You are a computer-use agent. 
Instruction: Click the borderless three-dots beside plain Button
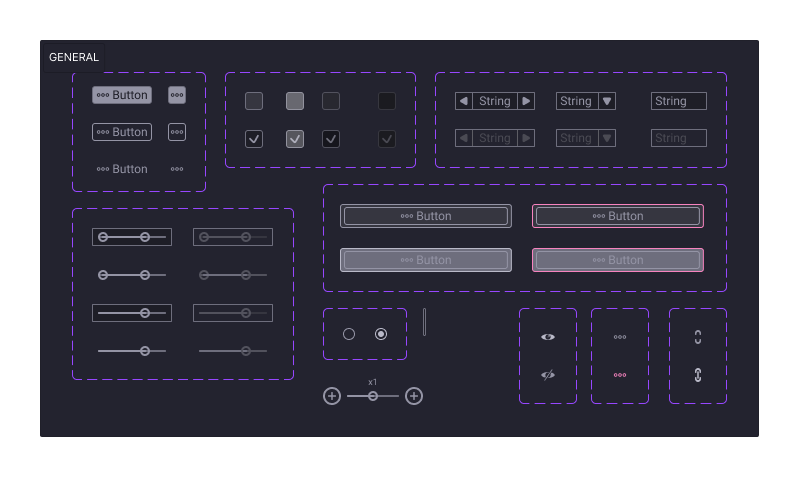[177, 169]
